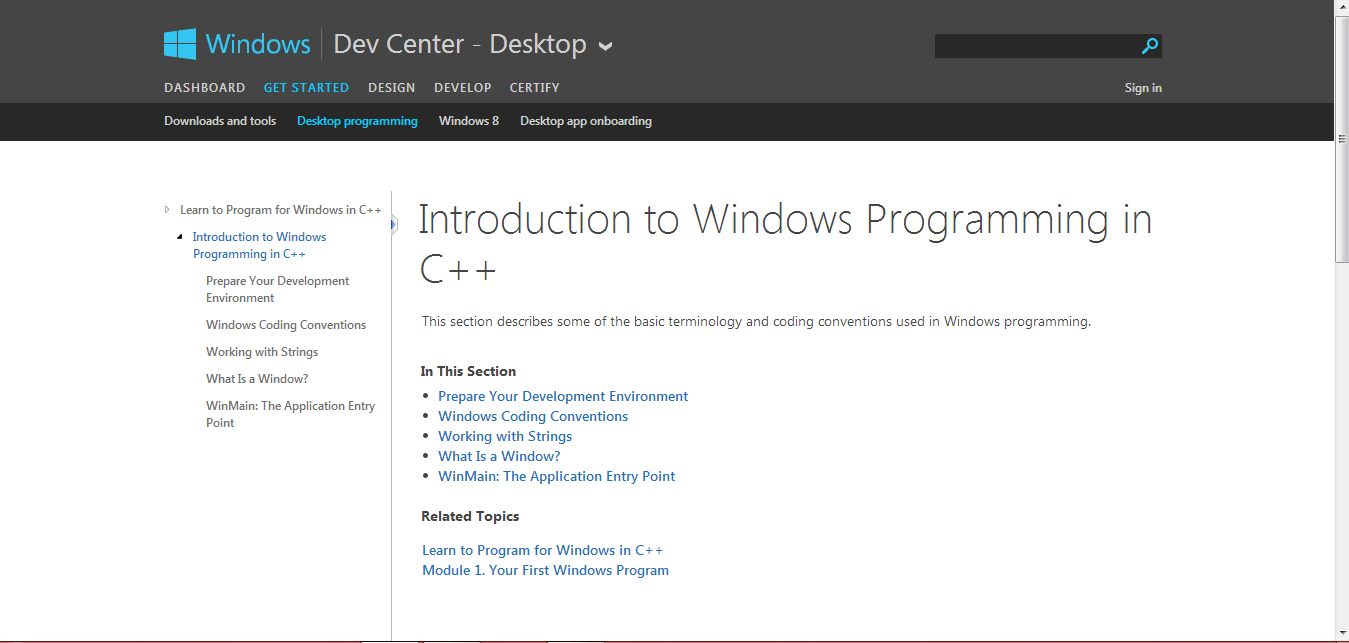The image size is (1349, 643).
Task: Click the section description paragraph
Action: pyautogui.click(x=756, y=322)
